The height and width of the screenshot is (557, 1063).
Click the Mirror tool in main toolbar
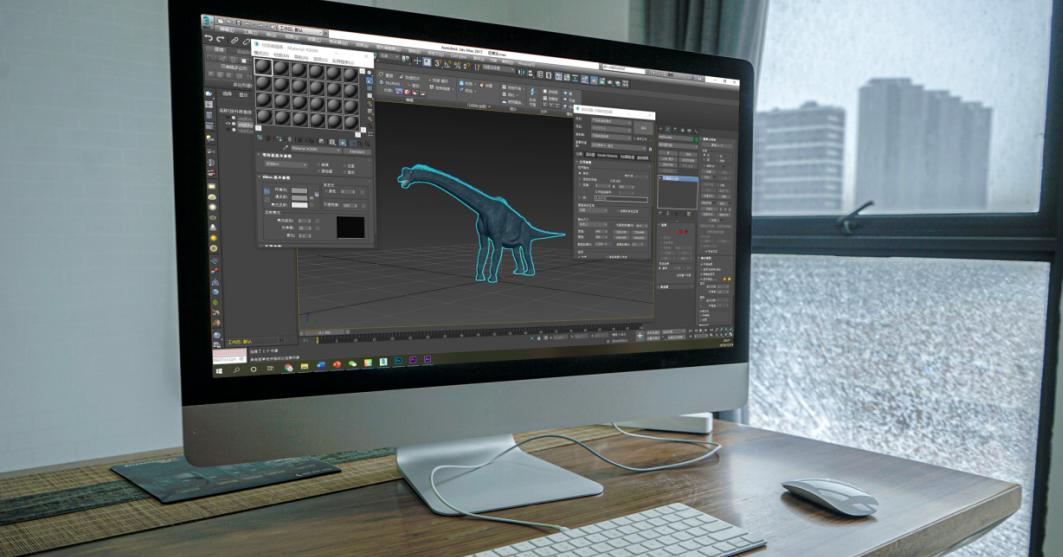click(521, 72)
